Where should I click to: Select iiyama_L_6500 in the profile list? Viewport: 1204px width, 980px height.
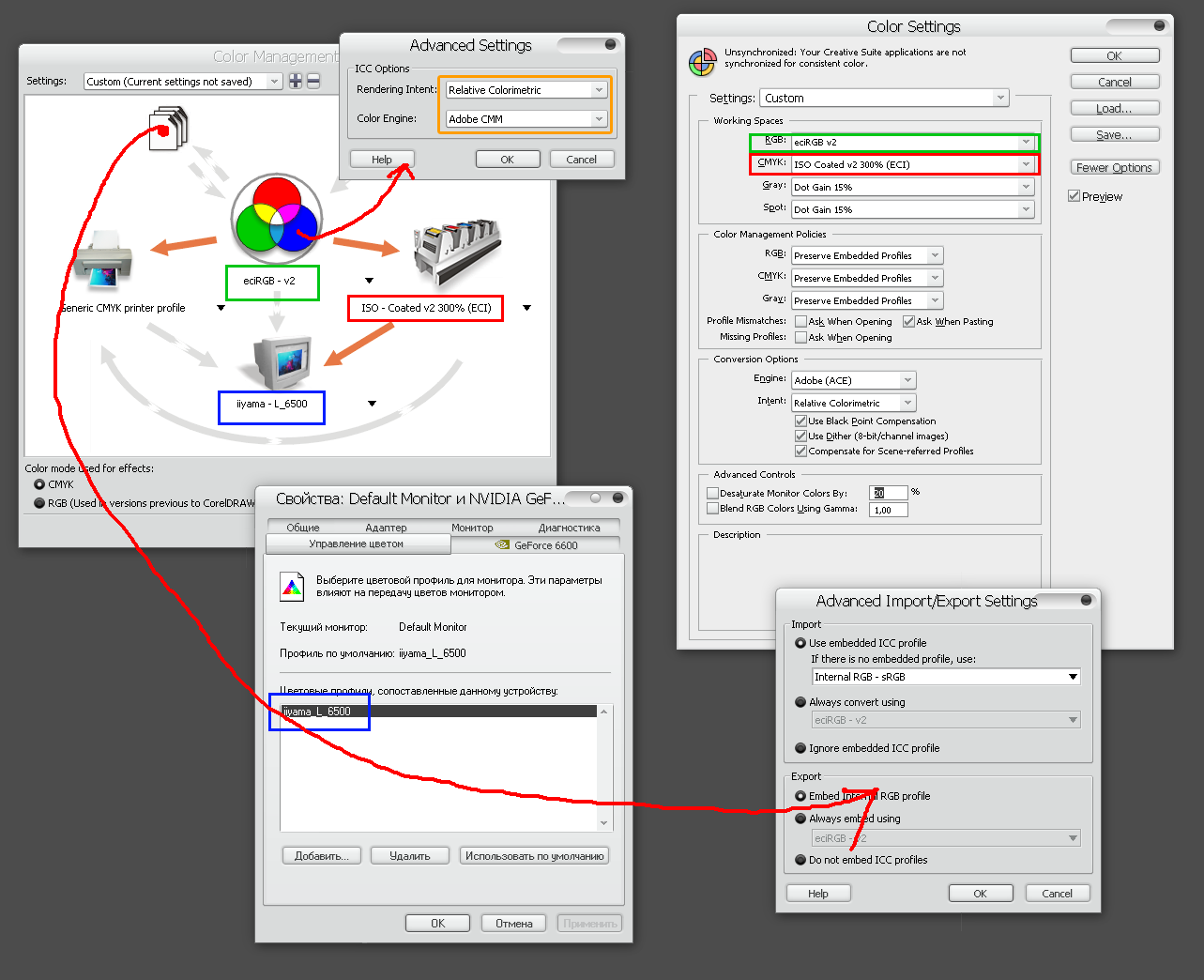pos(438,712)
